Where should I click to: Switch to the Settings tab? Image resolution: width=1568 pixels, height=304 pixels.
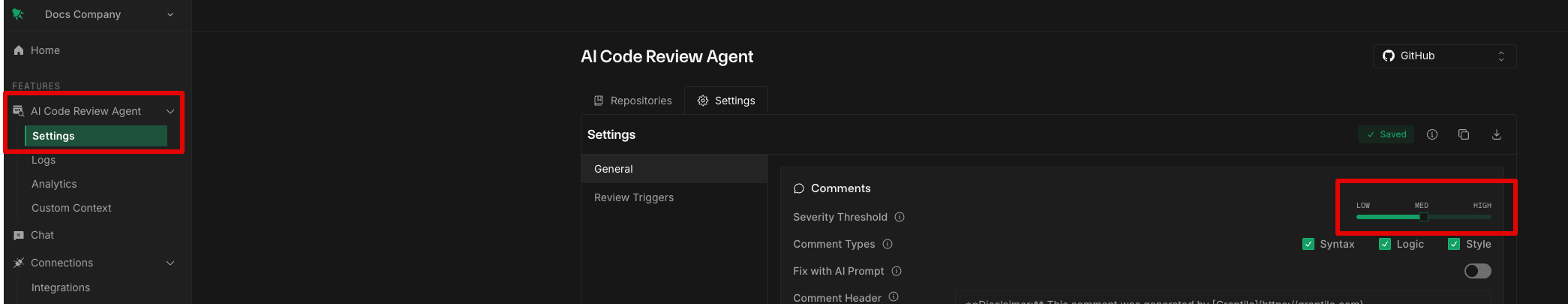(x=725, y=101)
